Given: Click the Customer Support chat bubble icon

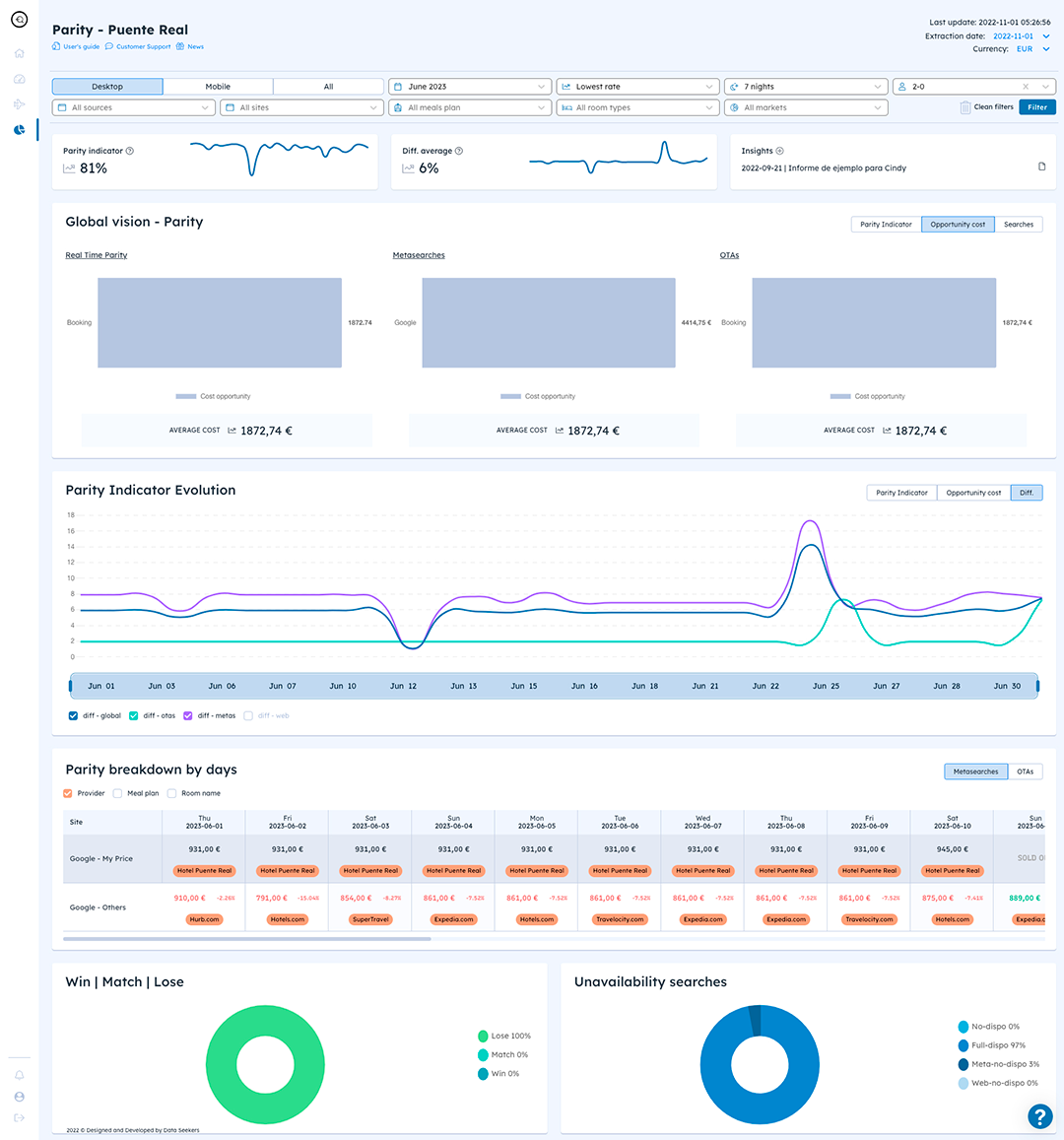Looking at the screenshot, I should [x=109, y=46].
